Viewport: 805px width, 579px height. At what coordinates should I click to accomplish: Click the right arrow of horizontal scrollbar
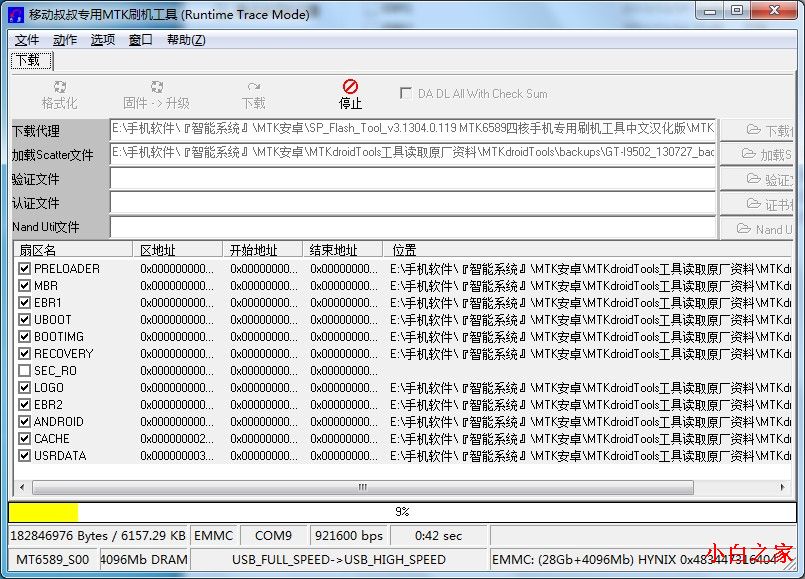coord(782,487)
